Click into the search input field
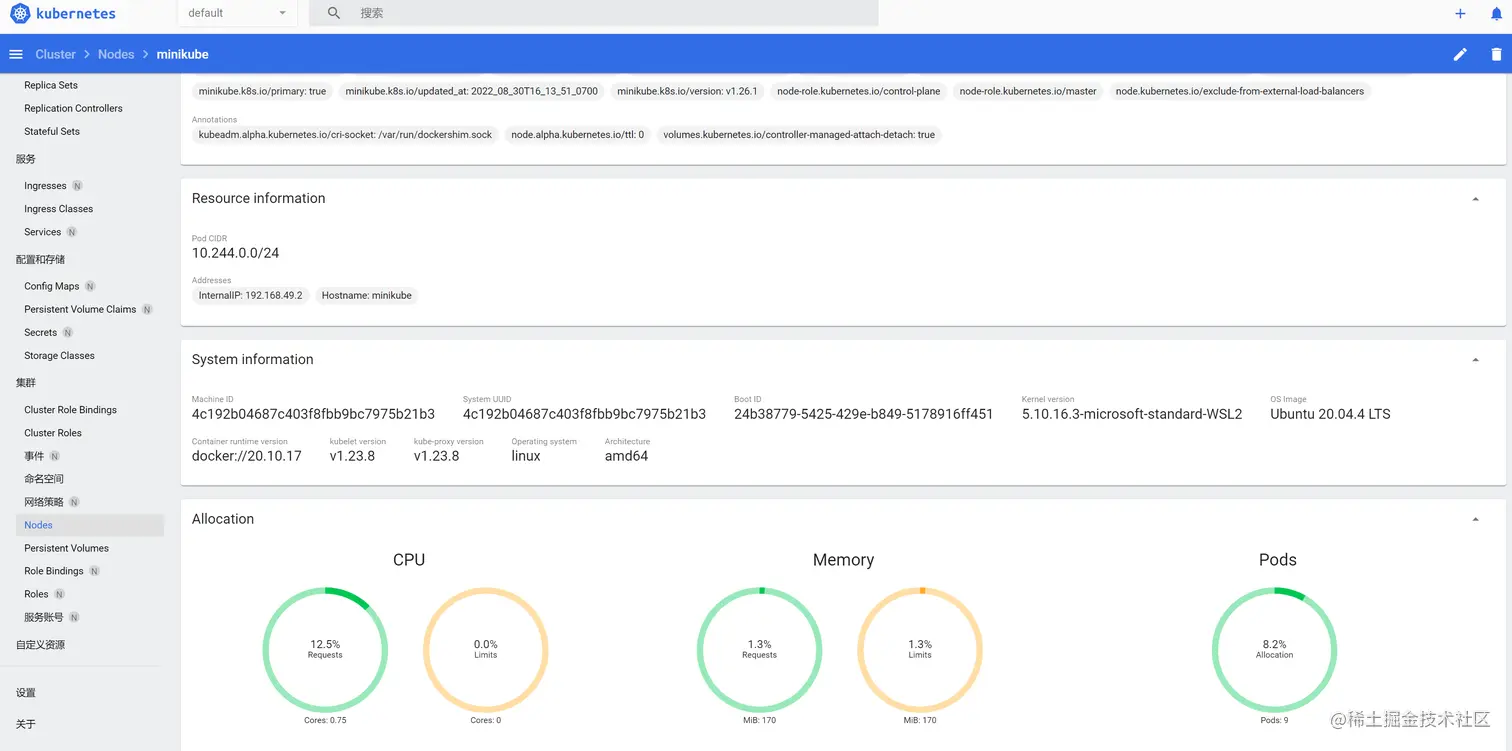The image size is (1512, 751). [615, 13]
